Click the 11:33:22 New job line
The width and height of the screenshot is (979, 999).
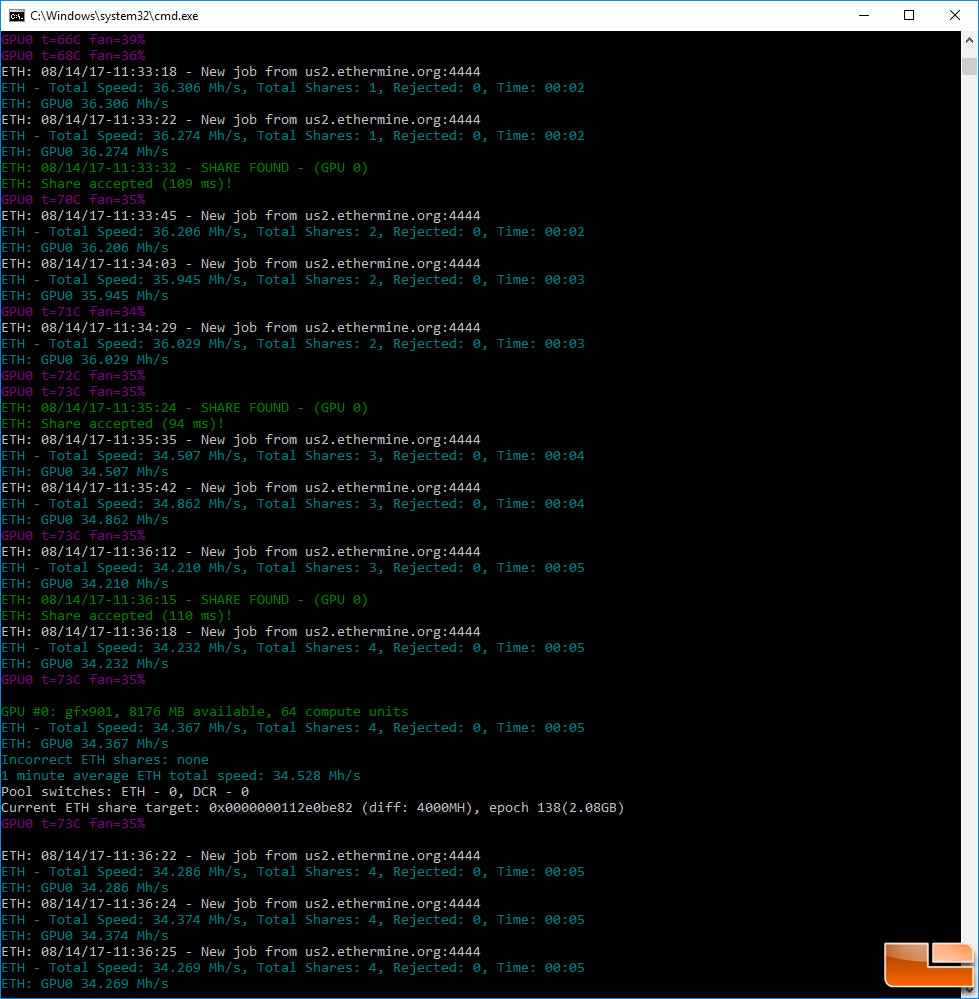pos(241,119)
